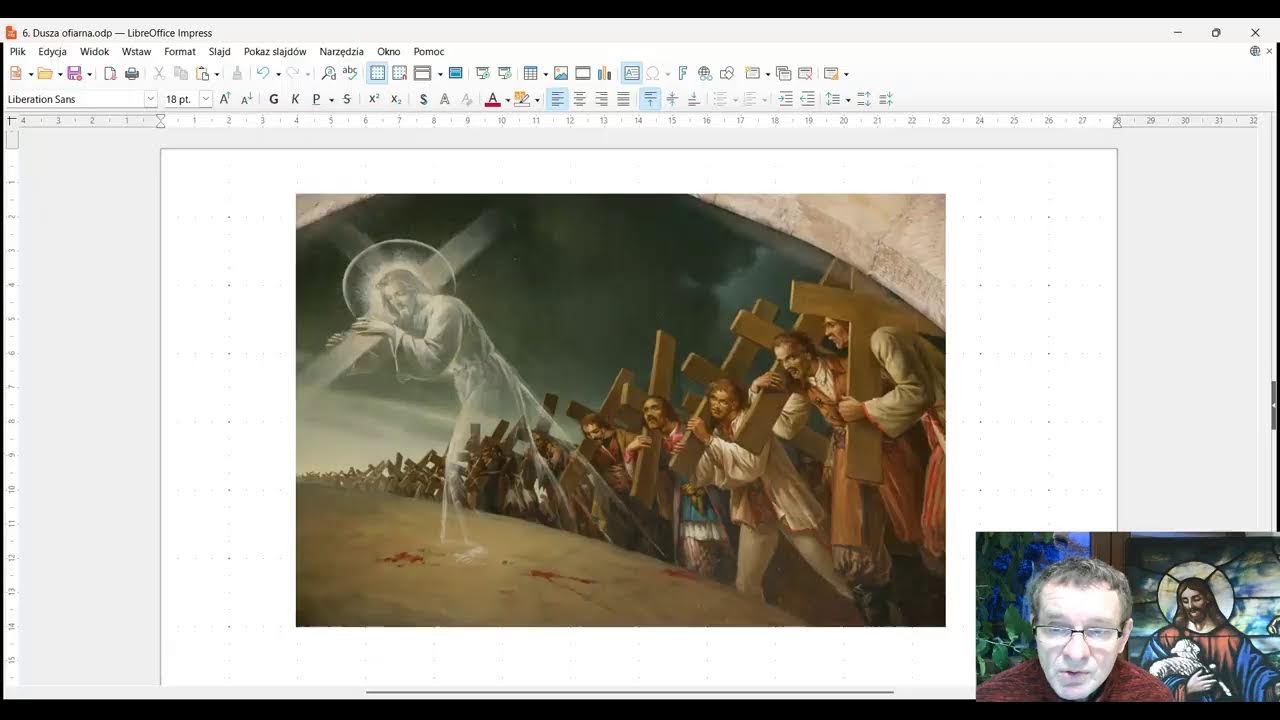
Task: Click the Slide Layout icon
Action: click(830, 73)
